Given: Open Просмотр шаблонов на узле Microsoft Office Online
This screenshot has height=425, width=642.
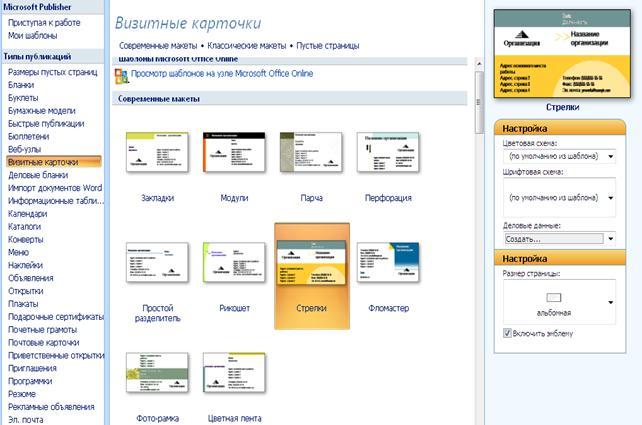Looking at the screenshot, I should tap(222, 74).
